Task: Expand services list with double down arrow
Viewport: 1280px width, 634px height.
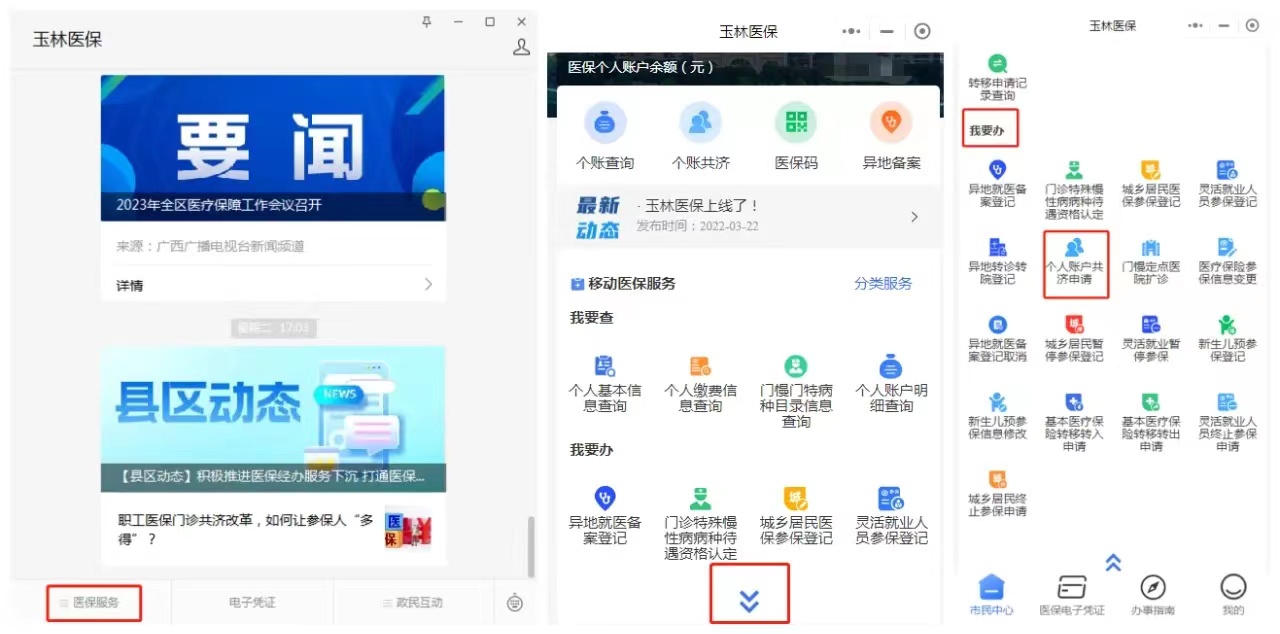Action: (749, 599)
